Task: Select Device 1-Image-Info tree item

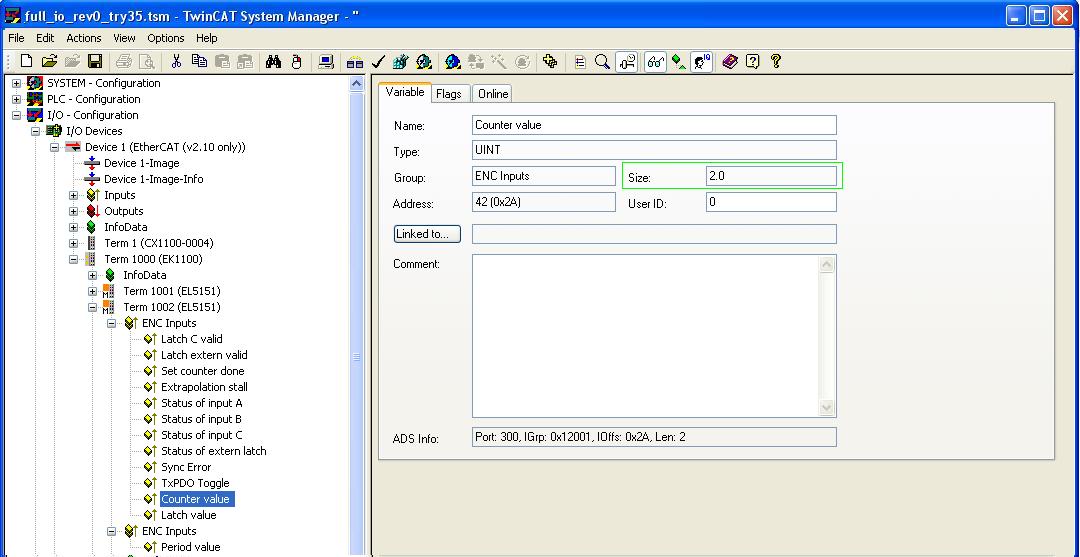Action: click(x=154, y=179)
